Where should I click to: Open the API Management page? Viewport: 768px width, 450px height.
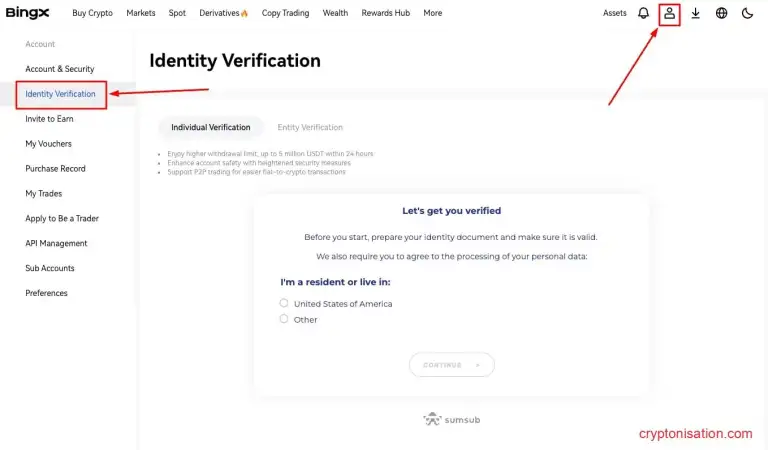[56, 243]
